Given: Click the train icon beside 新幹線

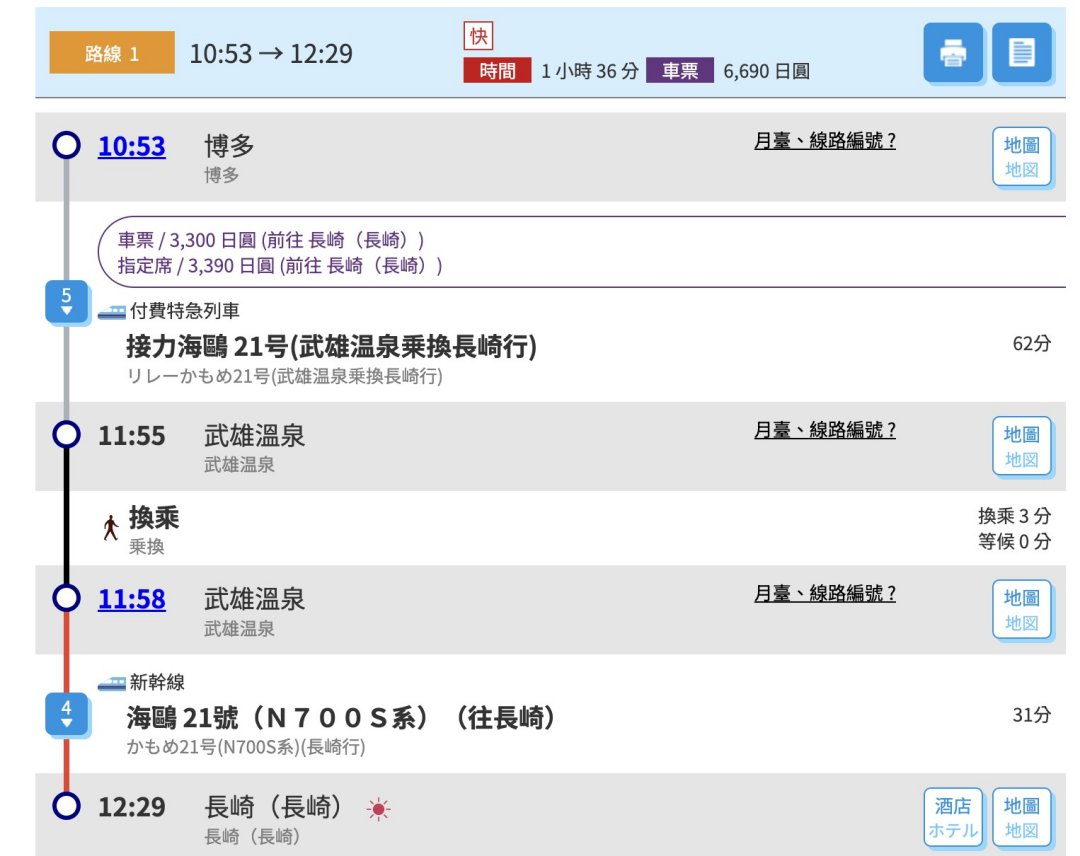Looking at the screenshot, I should (112, 683).
